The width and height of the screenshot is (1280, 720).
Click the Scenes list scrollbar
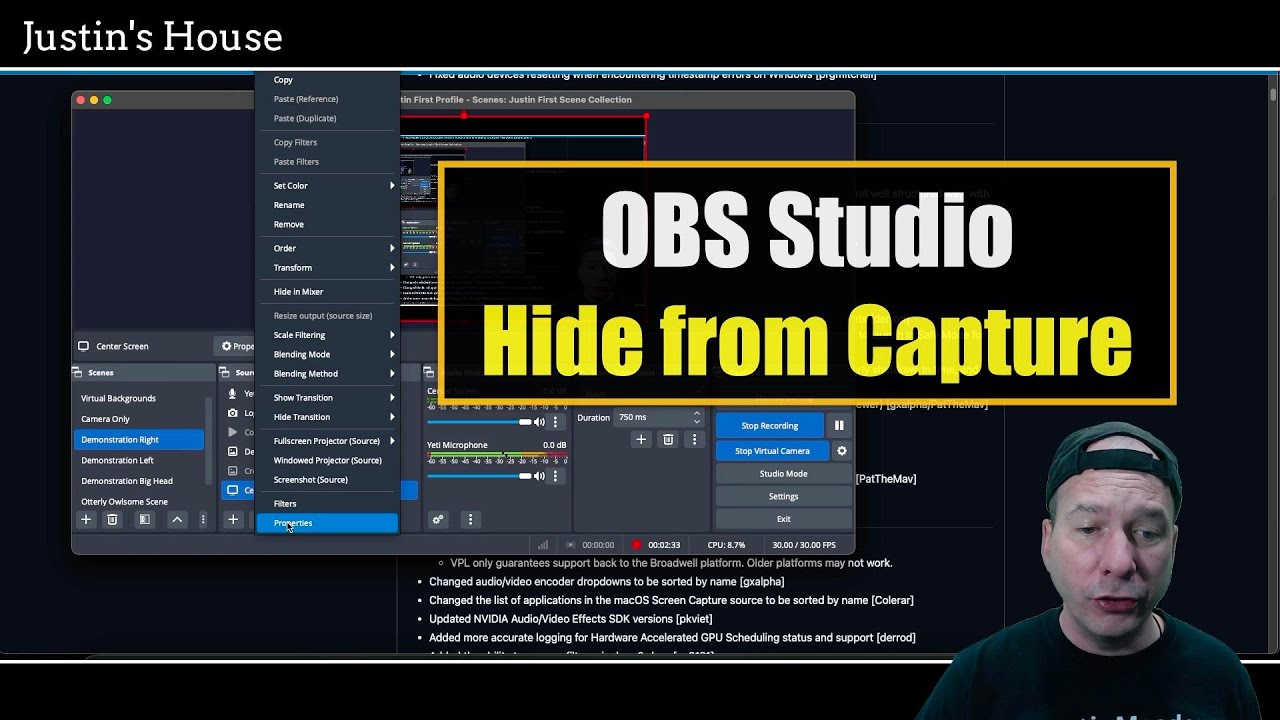click(209, 440)
